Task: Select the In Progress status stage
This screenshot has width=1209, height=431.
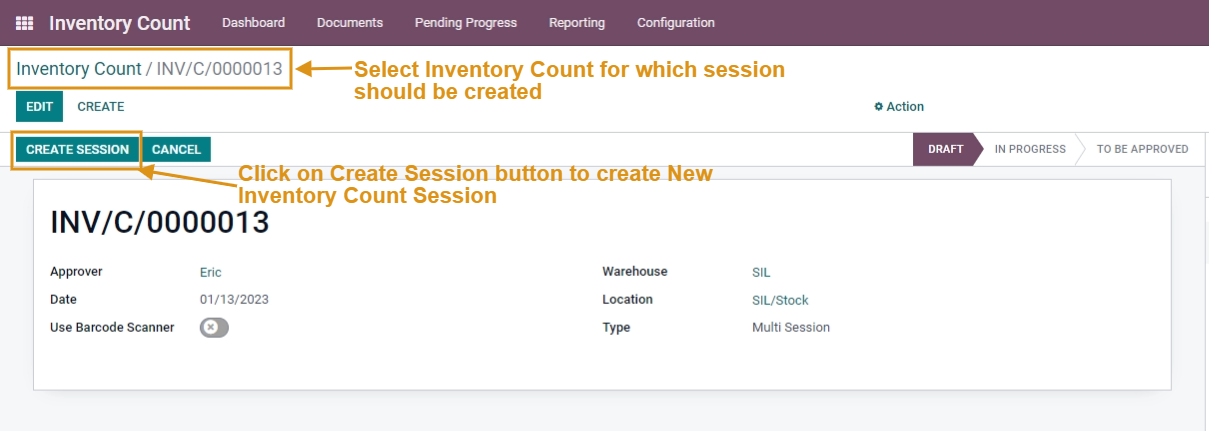Action: pyautogui.click(x=1030, y=150)
